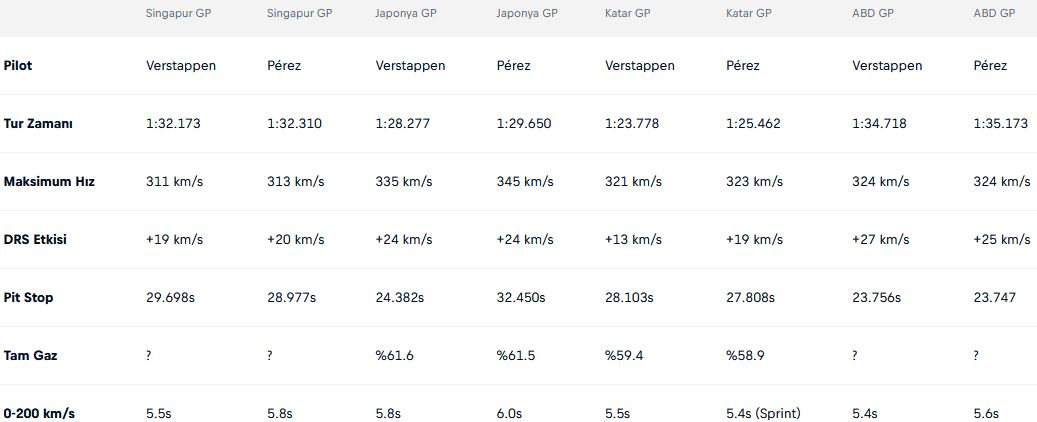Click the 1:23.778 lap time value
This screenshot has width=1037, height=422.
pyautogui.click(x=632, y=124)
